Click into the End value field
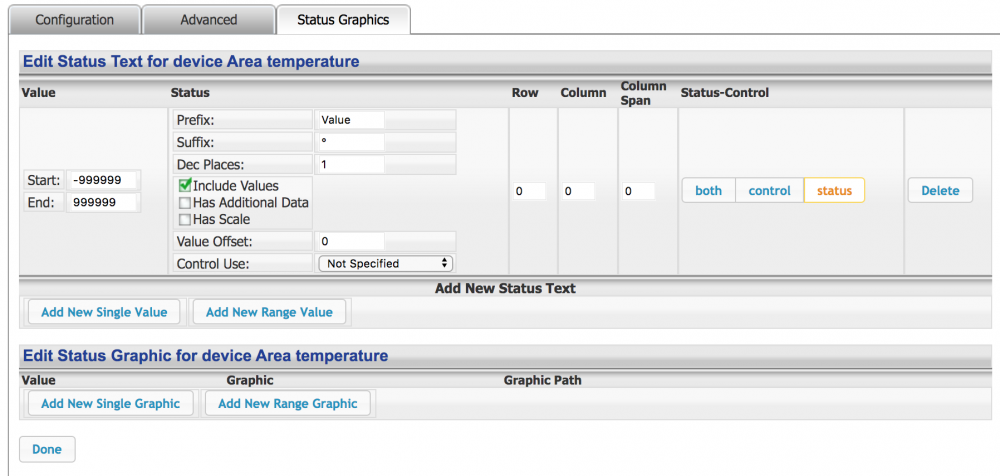This screenshot has width=1000, height=476. click(103, 203)
